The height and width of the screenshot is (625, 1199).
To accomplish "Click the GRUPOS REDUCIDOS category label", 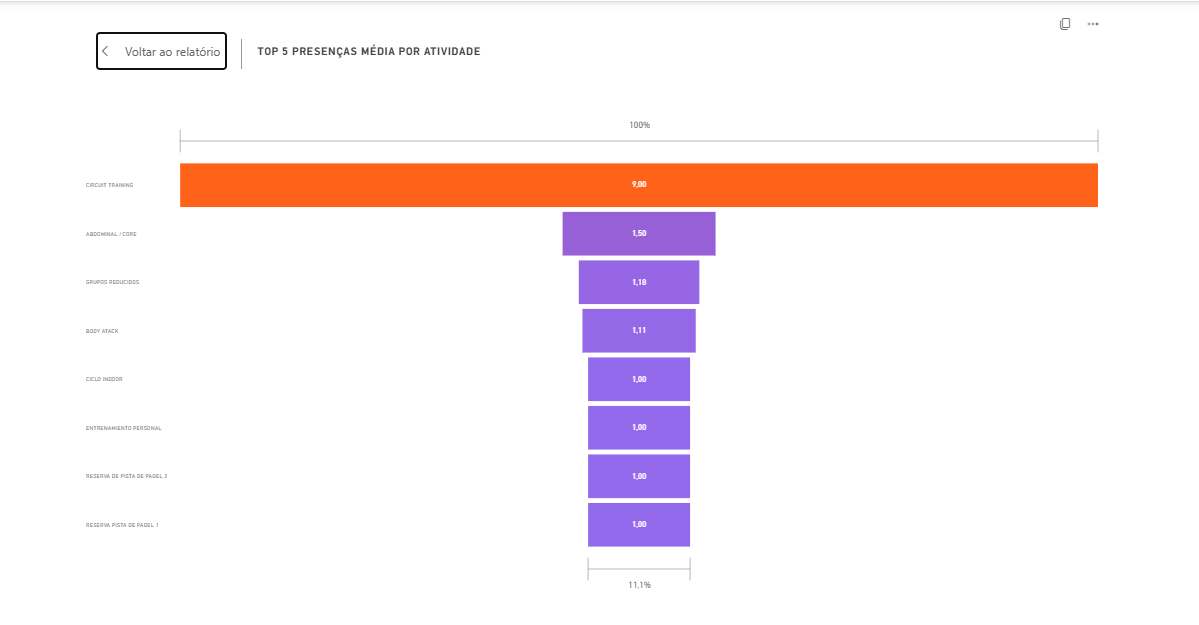I will coord(112,282).
